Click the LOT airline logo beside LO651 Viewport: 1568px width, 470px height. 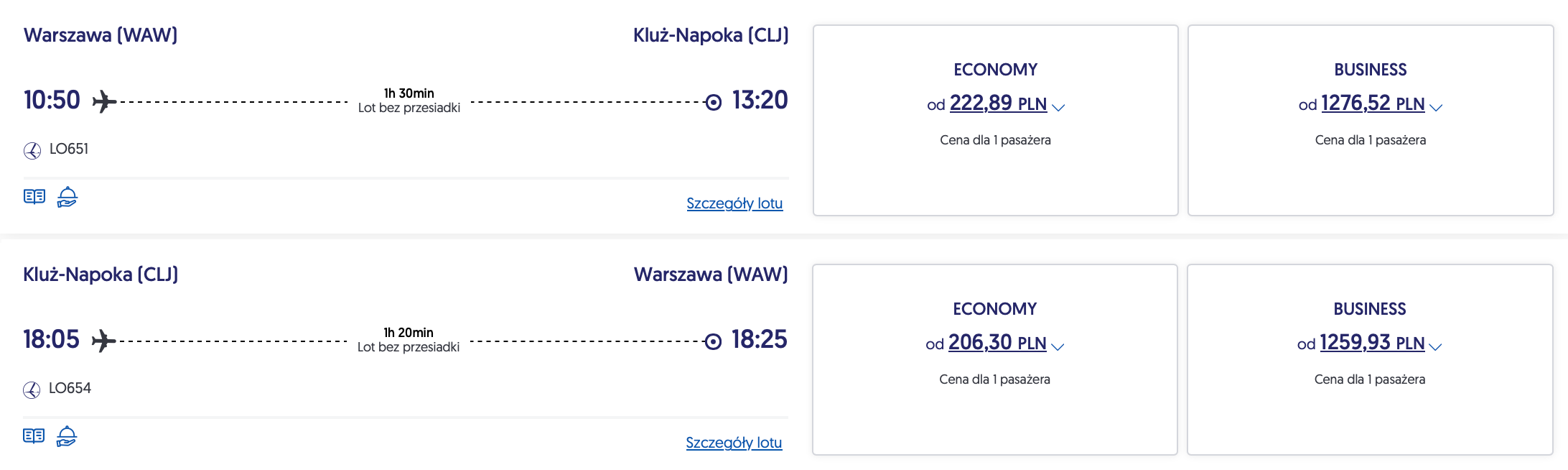click(x=32, y=150)
